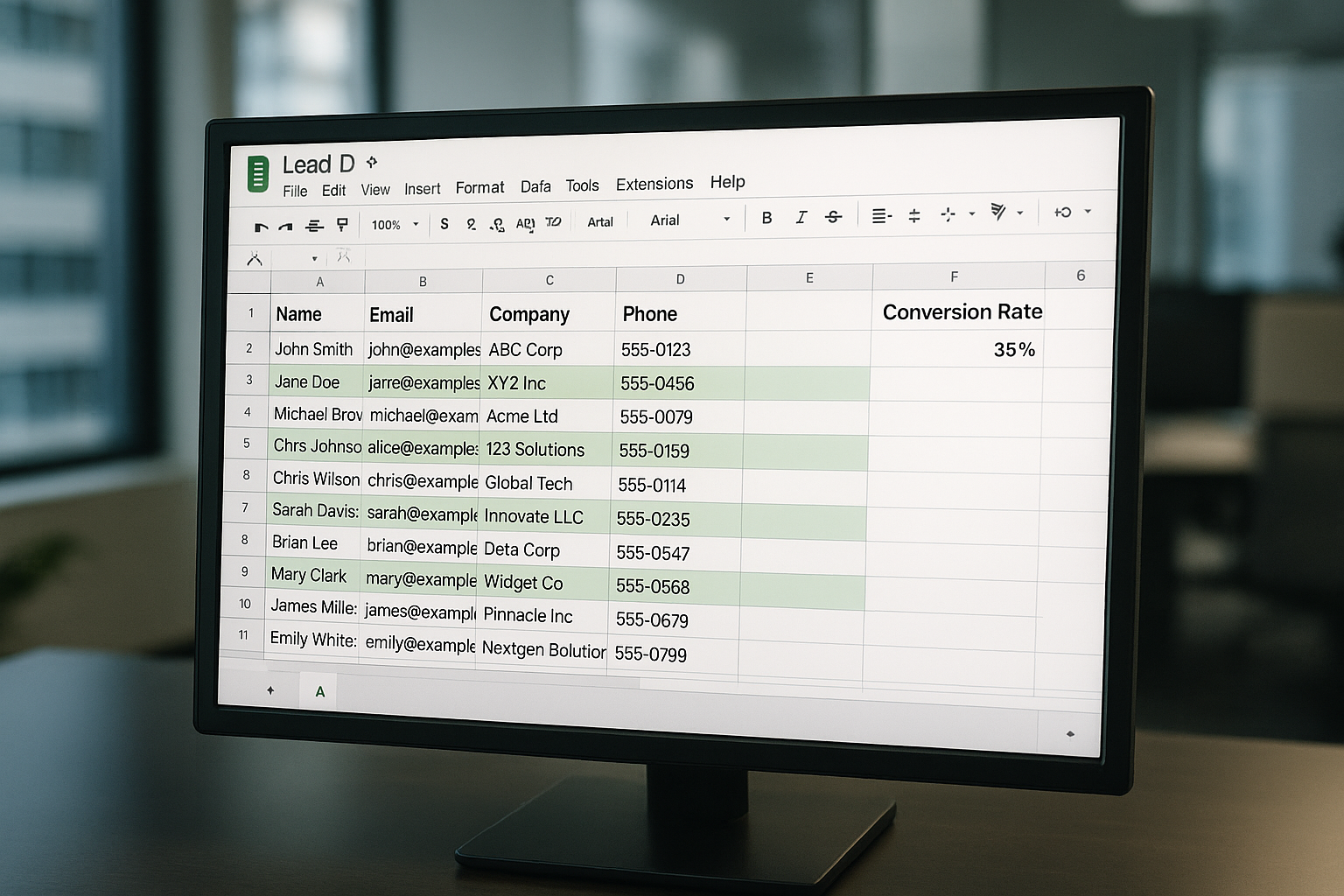Toggle bold formatting
This screenshot has height=896, width=1344.
(766, 218)
